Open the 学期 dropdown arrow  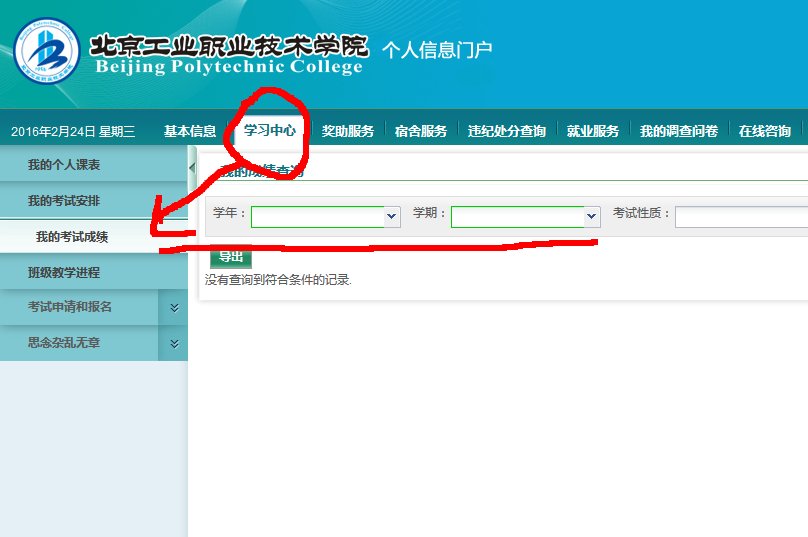click(x=592, y=216)
